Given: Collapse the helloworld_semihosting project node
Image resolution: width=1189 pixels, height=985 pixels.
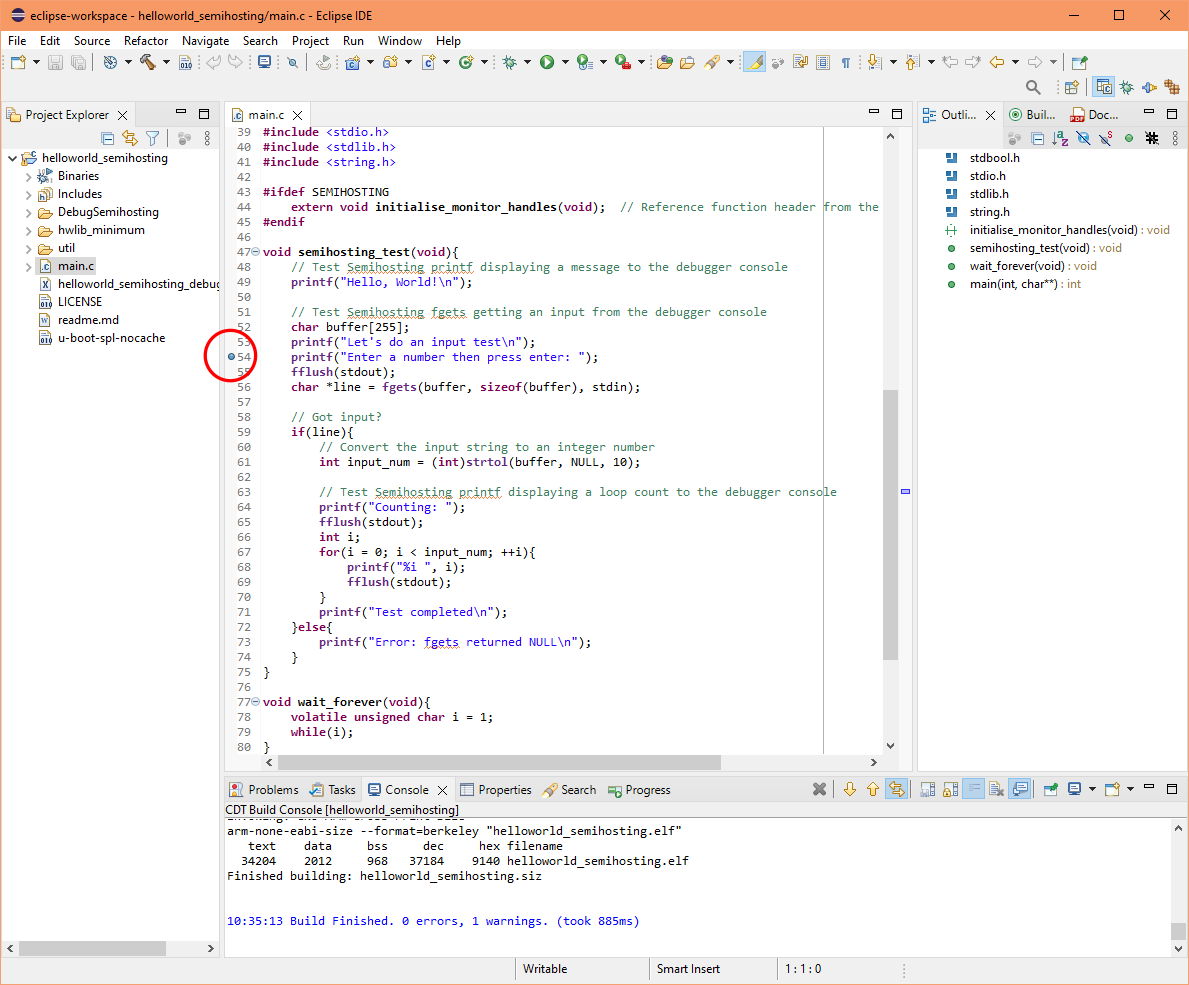Looking at the screenshot, I should pyautogui.click(x=12, y=157).
